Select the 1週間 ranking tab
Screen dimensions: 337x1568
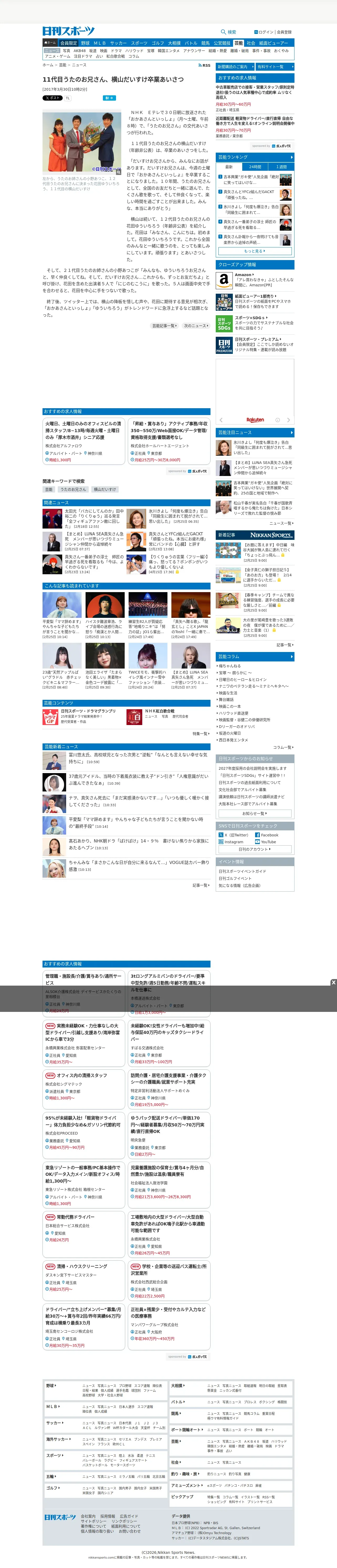[281, 167]
